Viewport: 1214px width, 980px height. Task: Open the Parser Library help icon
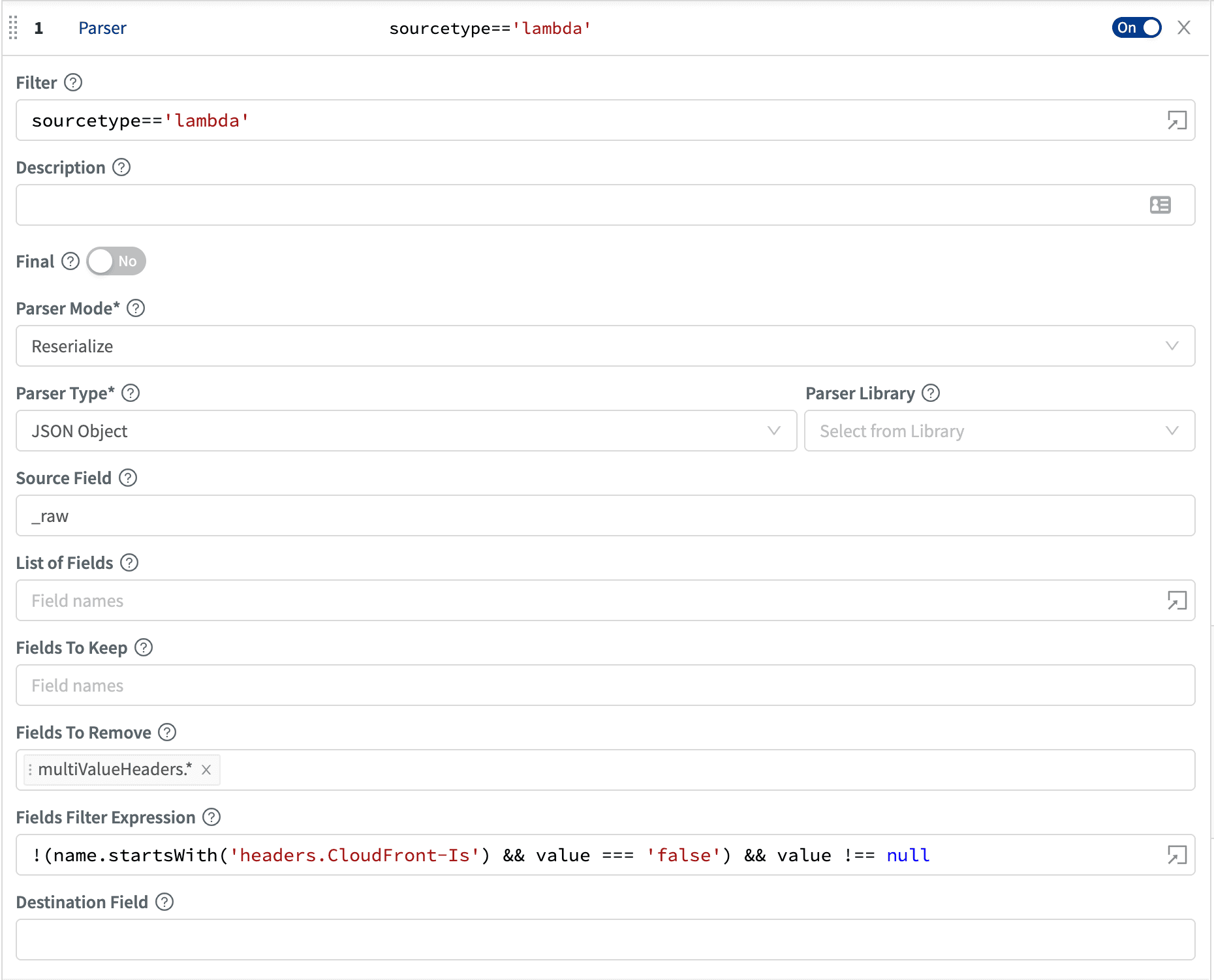[931, 393]
